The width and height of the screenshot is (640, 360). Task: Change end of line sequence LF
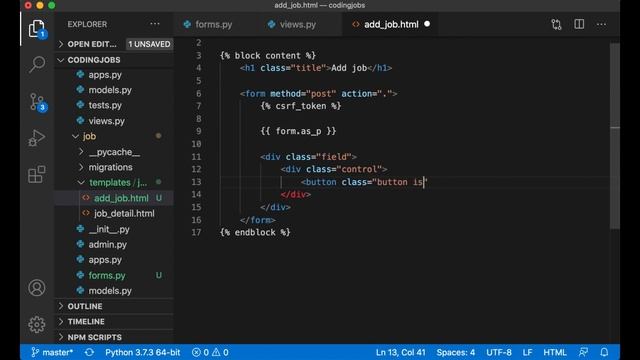[527, 352]
